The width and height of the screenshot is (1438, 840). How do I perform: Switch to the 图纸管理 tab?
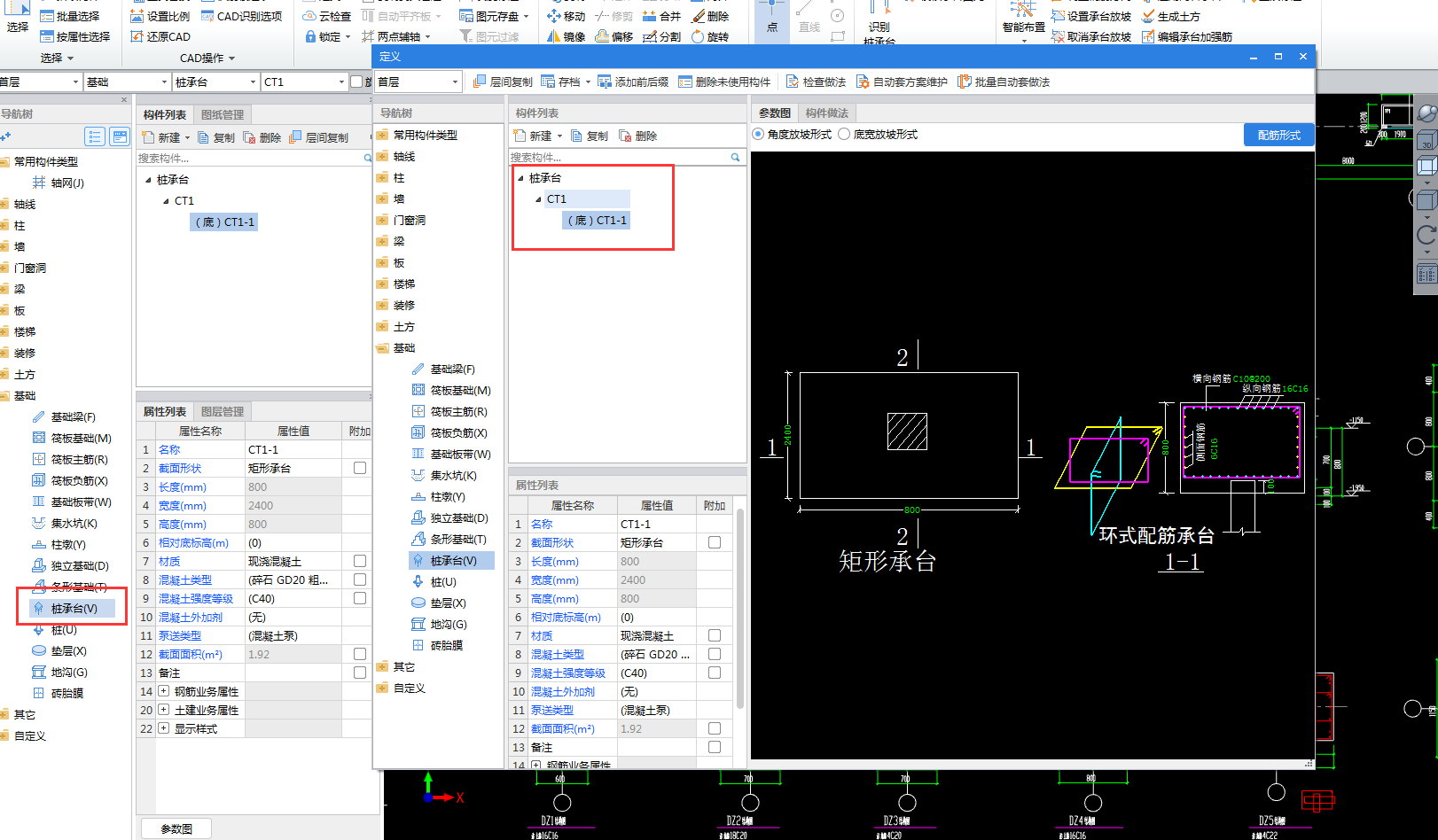(x=222, y=115)
